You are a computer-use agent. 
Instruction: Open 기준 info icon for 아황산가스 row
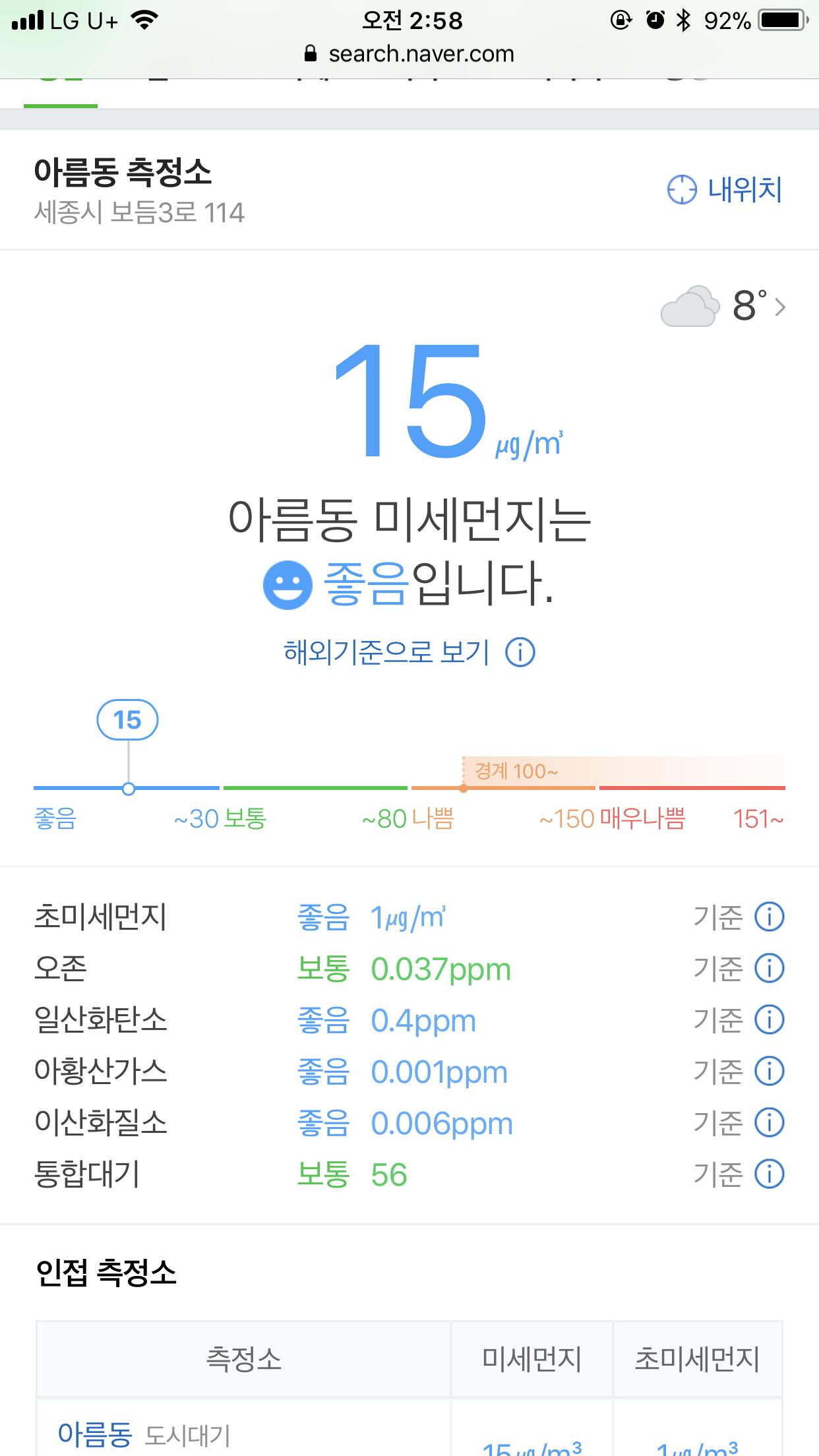[769, 1071]
